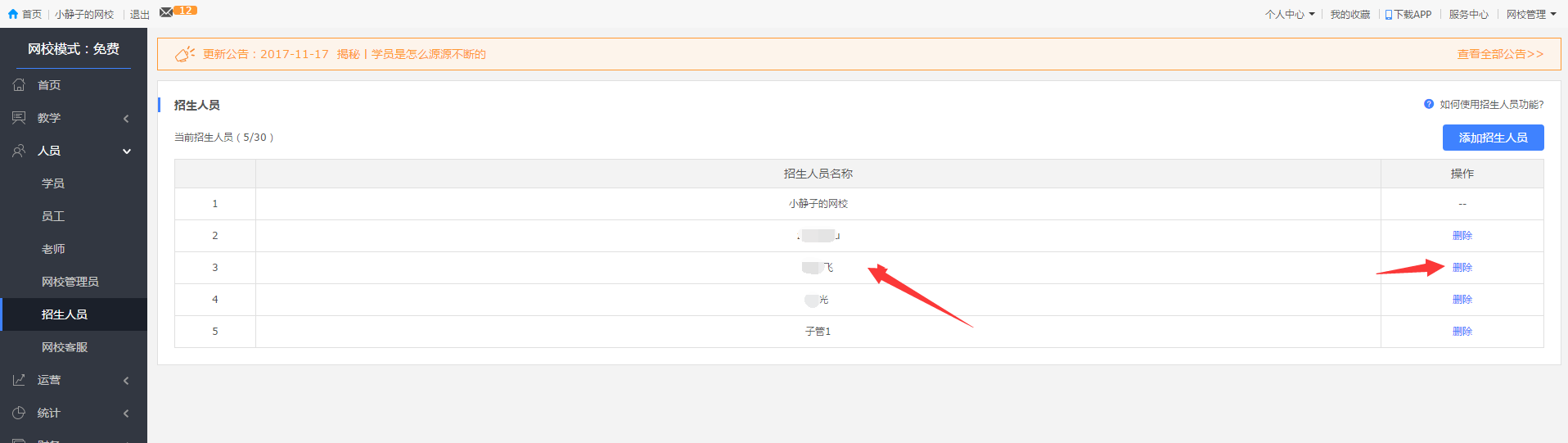The height and width of the screenshot is (443, 1568).
Task: Click the 教学 sidebar icon
Action: point(19,118)
